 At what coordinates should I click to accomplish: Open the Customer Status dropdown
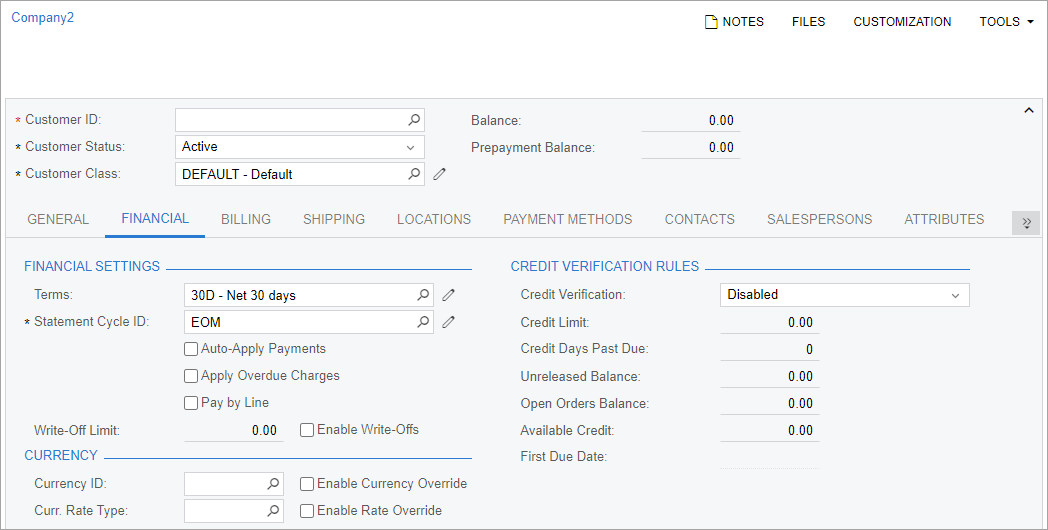pos(410,147)
